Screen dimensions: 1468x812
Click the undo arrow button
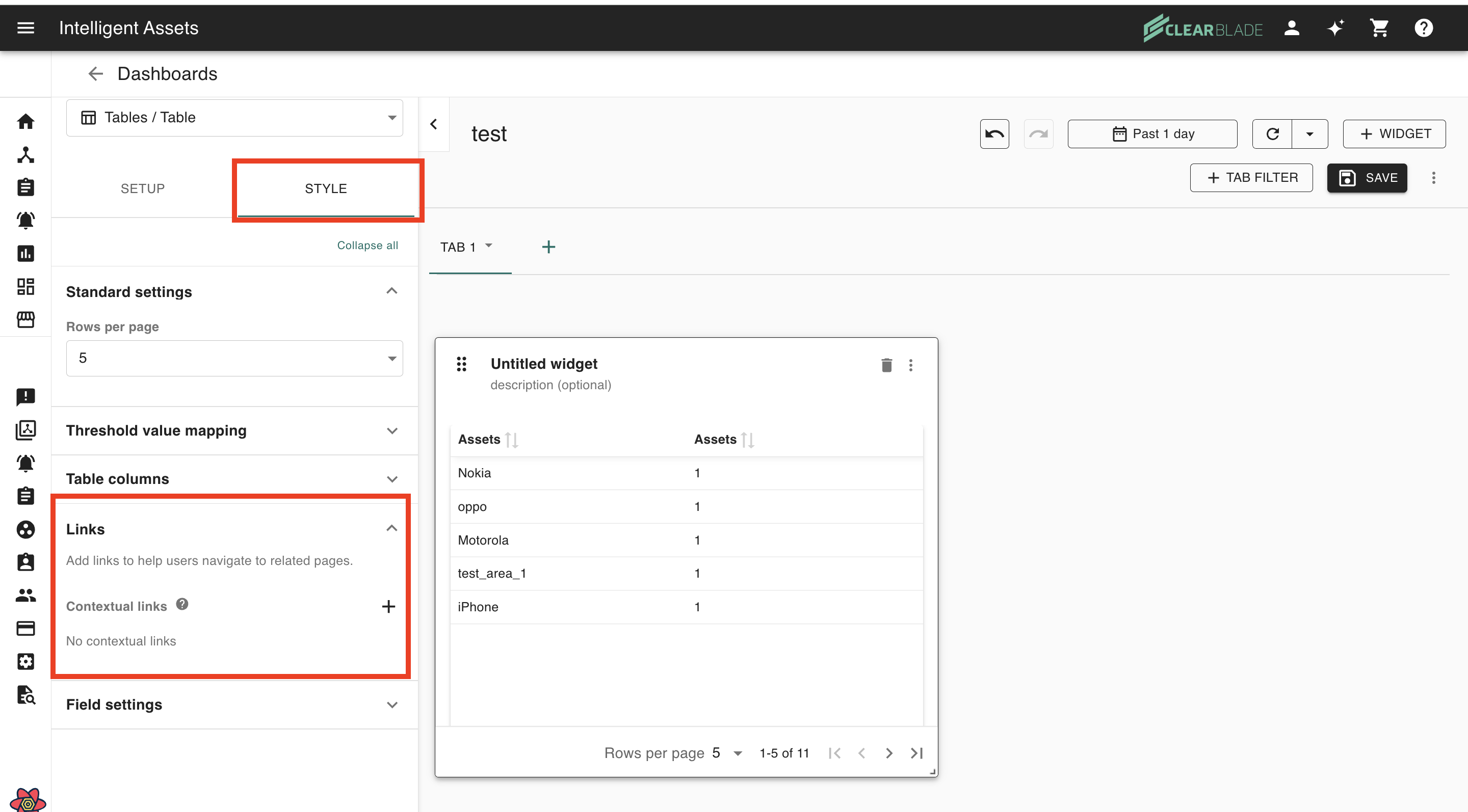[x=994, y=134]
